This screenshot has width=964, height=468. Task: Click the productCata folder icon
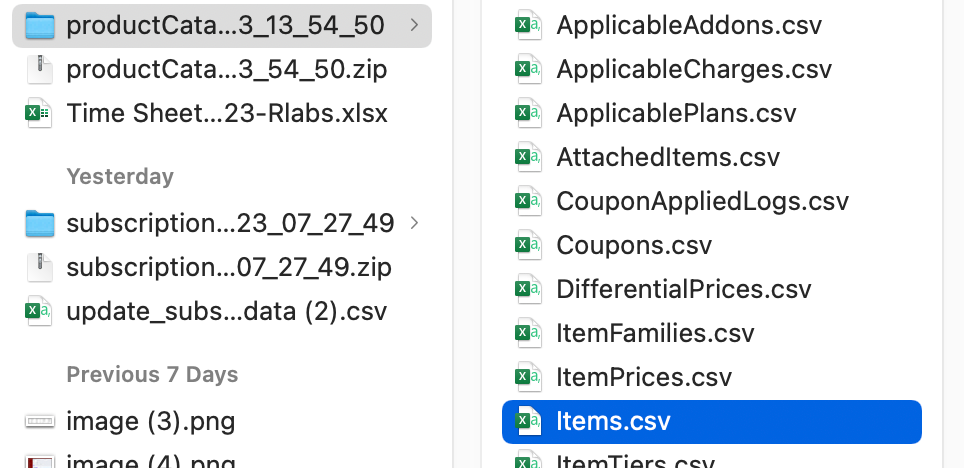tap(39, 25)
